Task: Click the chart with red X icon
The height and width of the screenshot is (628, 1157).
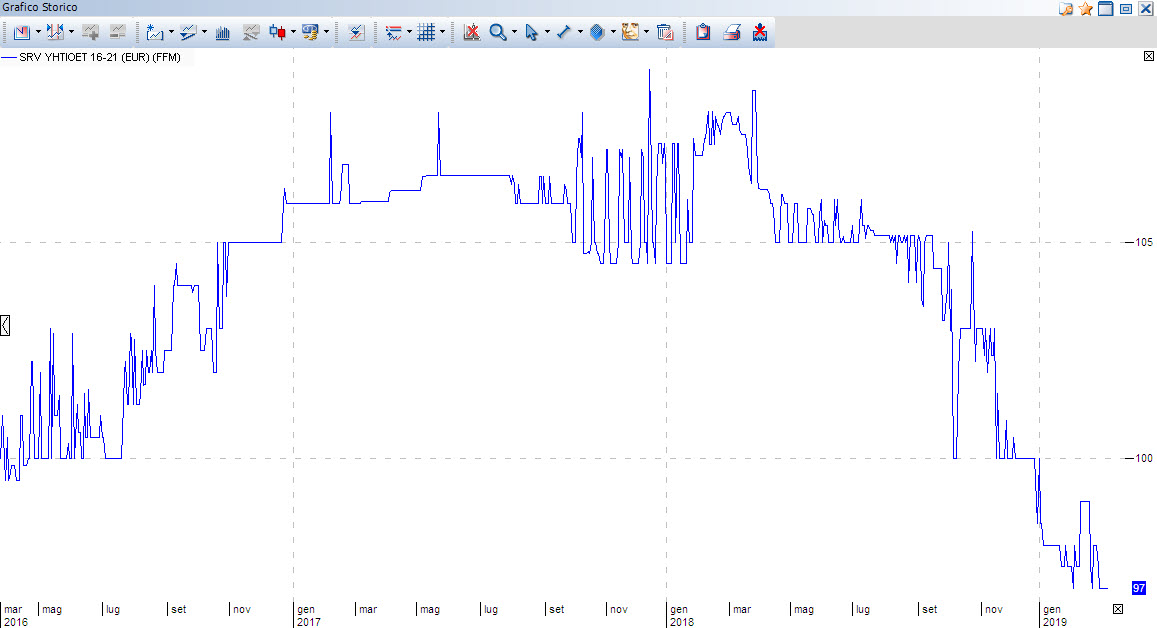Action: click(472, 32)
